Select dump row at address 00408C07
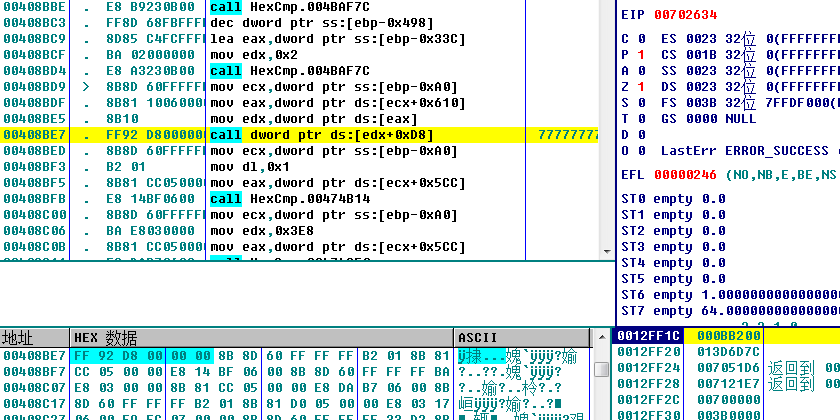 tap(295, 388)
